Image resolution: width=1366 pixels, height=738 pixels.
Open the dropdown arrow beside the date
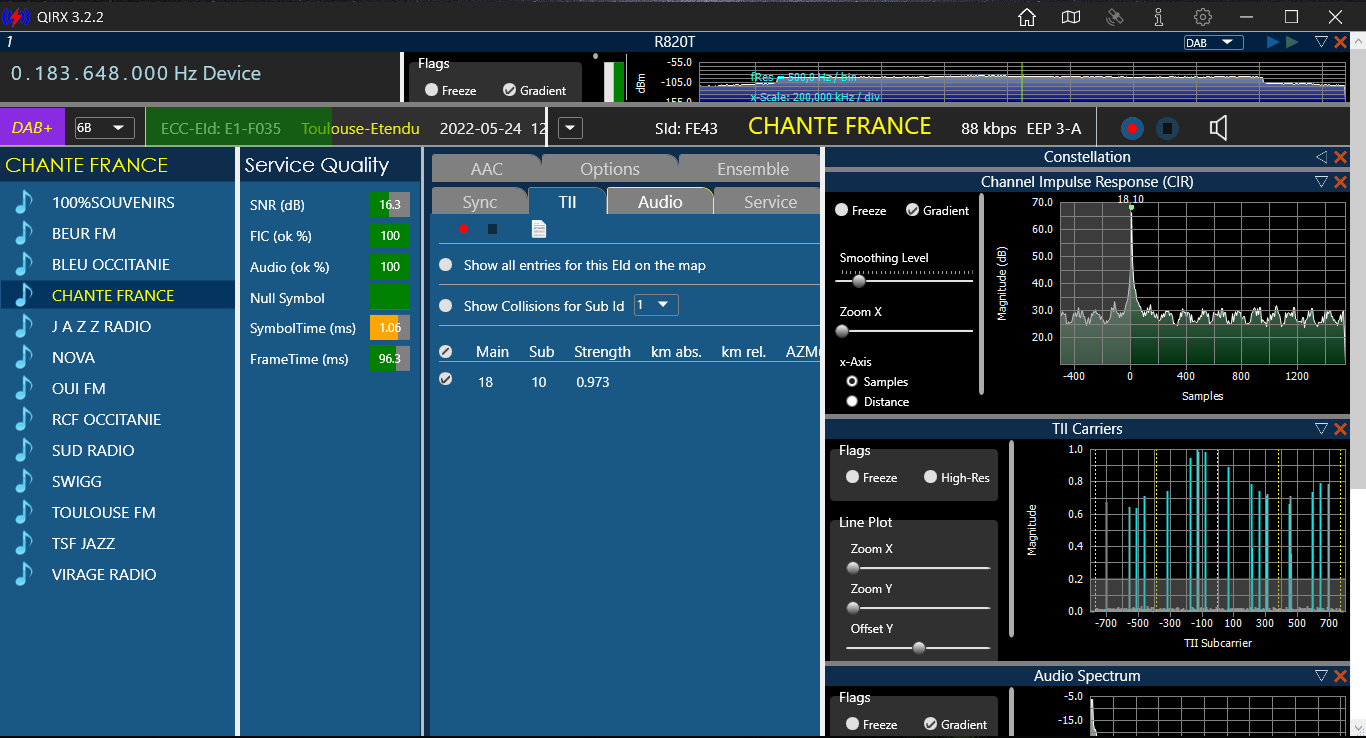pos(570,128)
